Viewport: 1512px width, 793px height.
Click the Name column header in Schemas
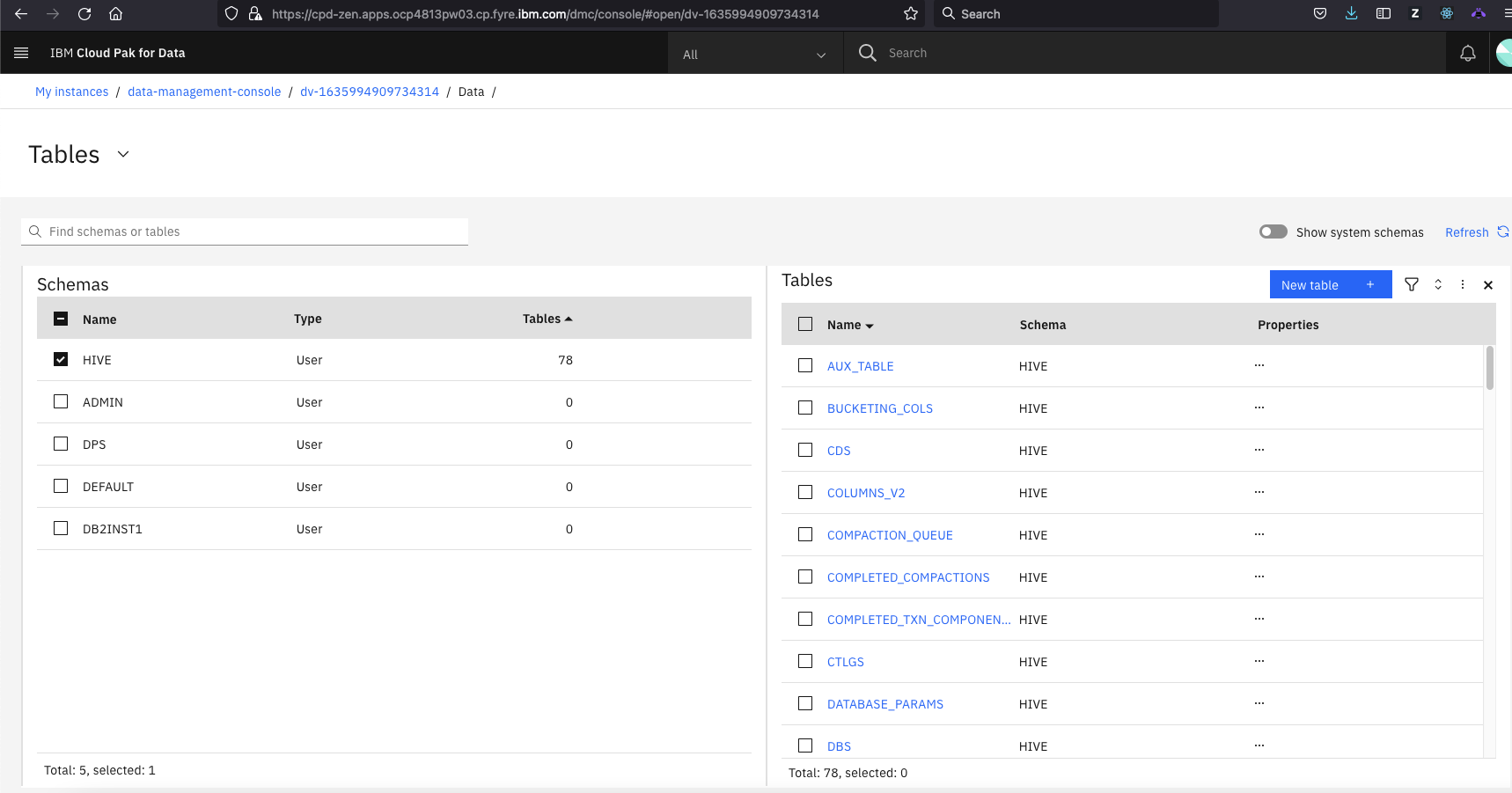tap(99, 319)
